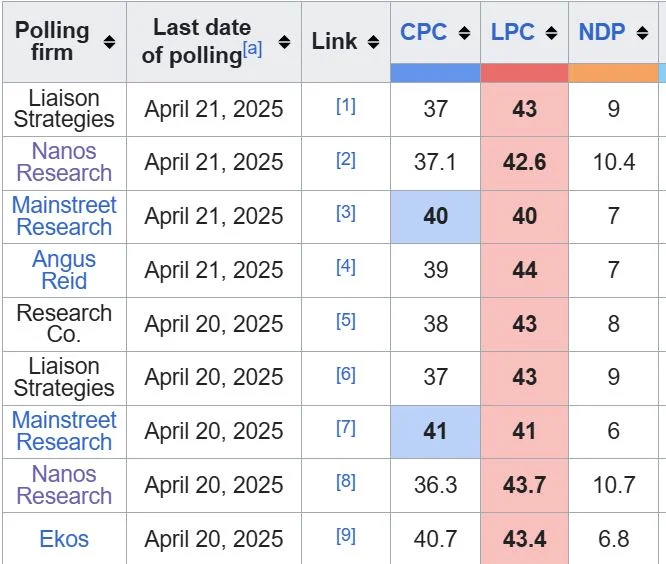Screen dimensions: 666x564
Task: Open citation [4] for Angus Reid
Action: [x=345, y=267]
